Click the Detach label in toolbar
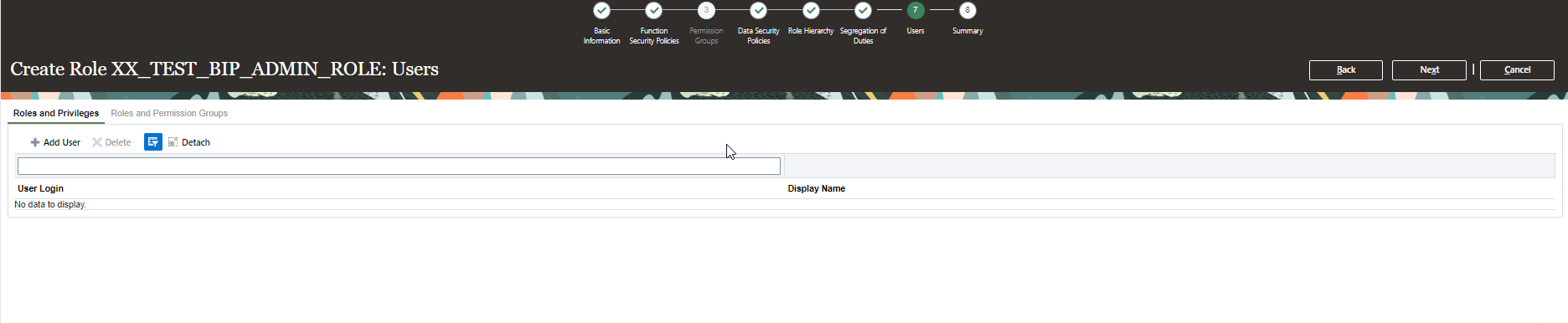This screenshot has width=1568, height=323. pos(196,142)
